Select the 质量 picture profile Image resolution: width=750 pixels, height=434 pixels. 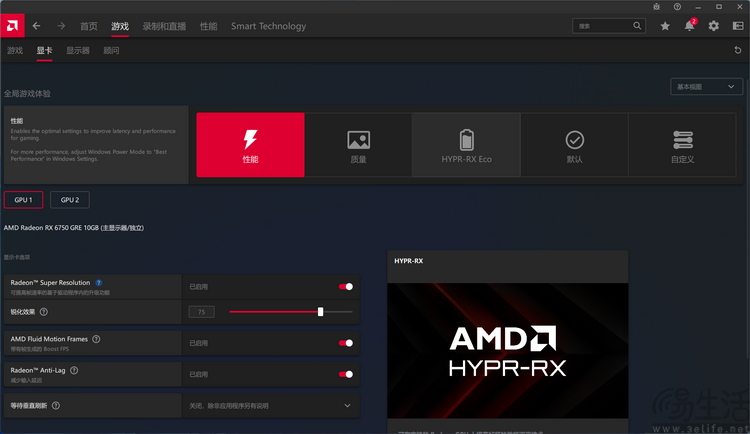click(358, 145)
